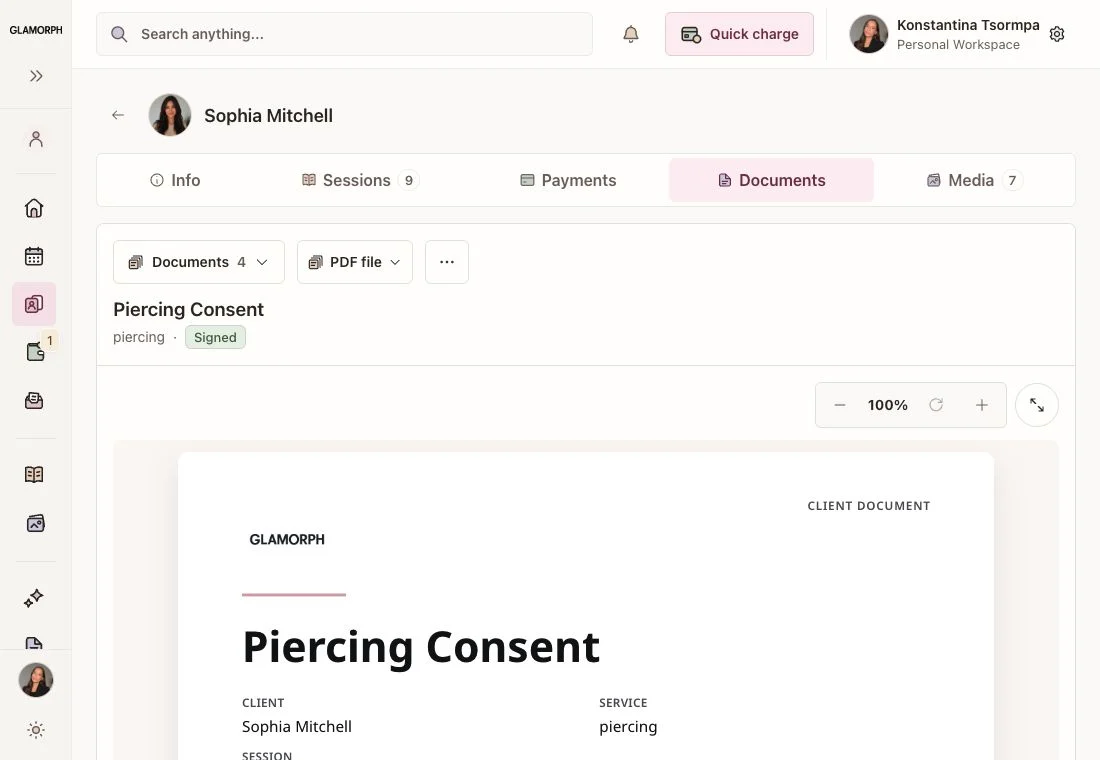Open the calendar sidebar icon
The image size is (1100, 760).
[x=34, y=256]
